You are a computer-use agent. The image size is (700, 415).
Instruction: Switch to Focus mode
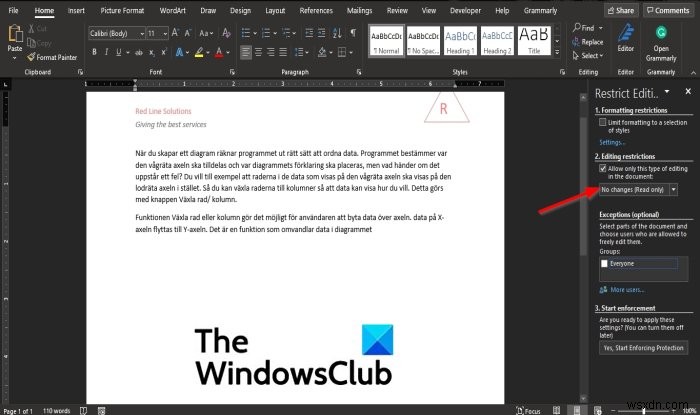click(528, 411)
